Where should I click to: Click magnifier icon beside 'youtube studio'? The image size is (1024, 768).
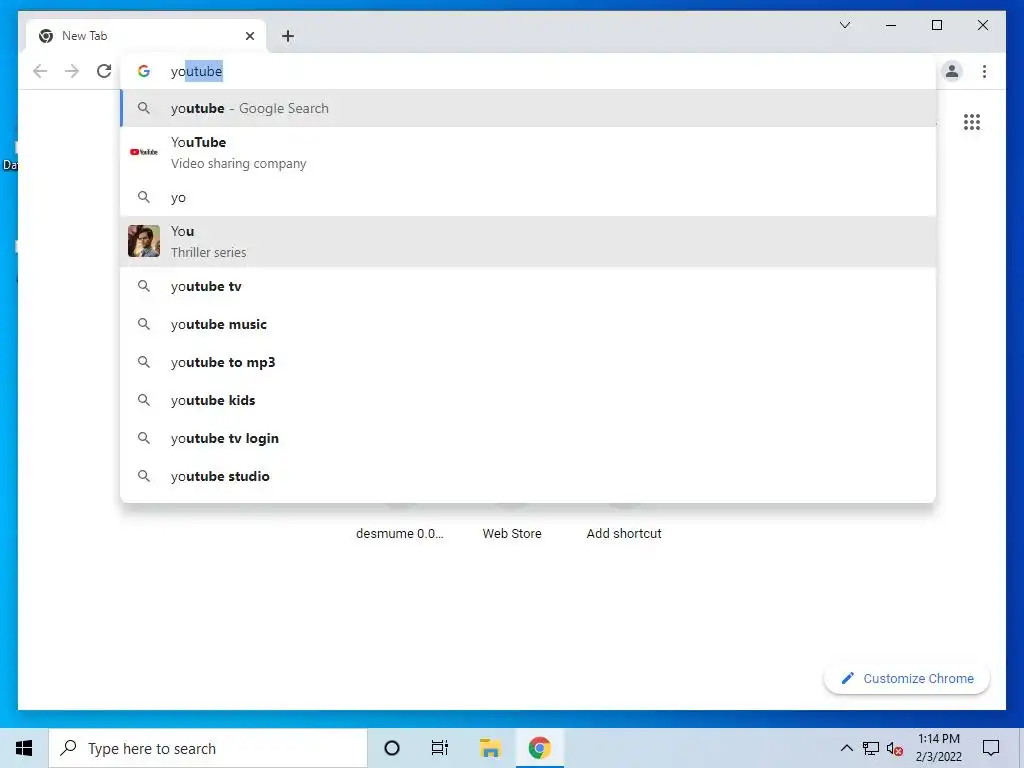point(144,475)
